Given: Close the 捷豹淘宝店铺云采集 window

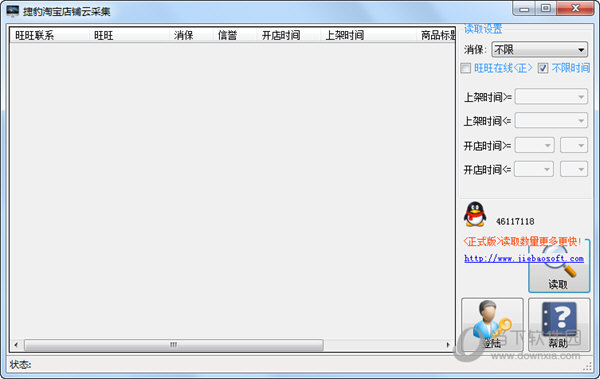Looking at the screenshot, I should pos(576,8).
